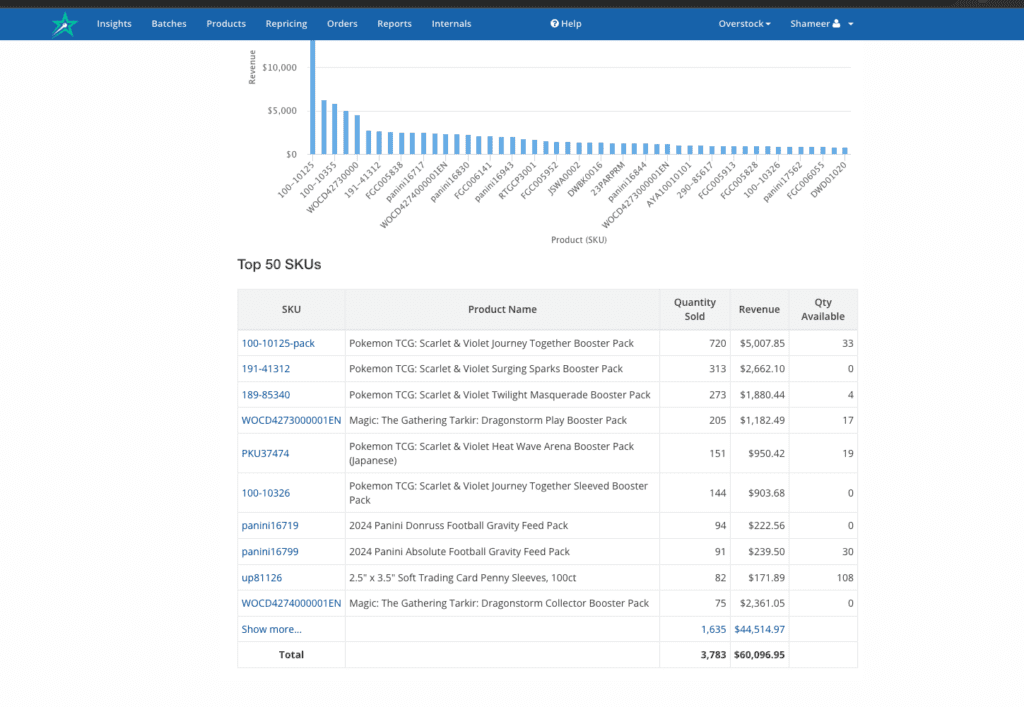Click the $1,182.49 revenue cell
Screen dimensions: 1024x707
tap(762, 420)
